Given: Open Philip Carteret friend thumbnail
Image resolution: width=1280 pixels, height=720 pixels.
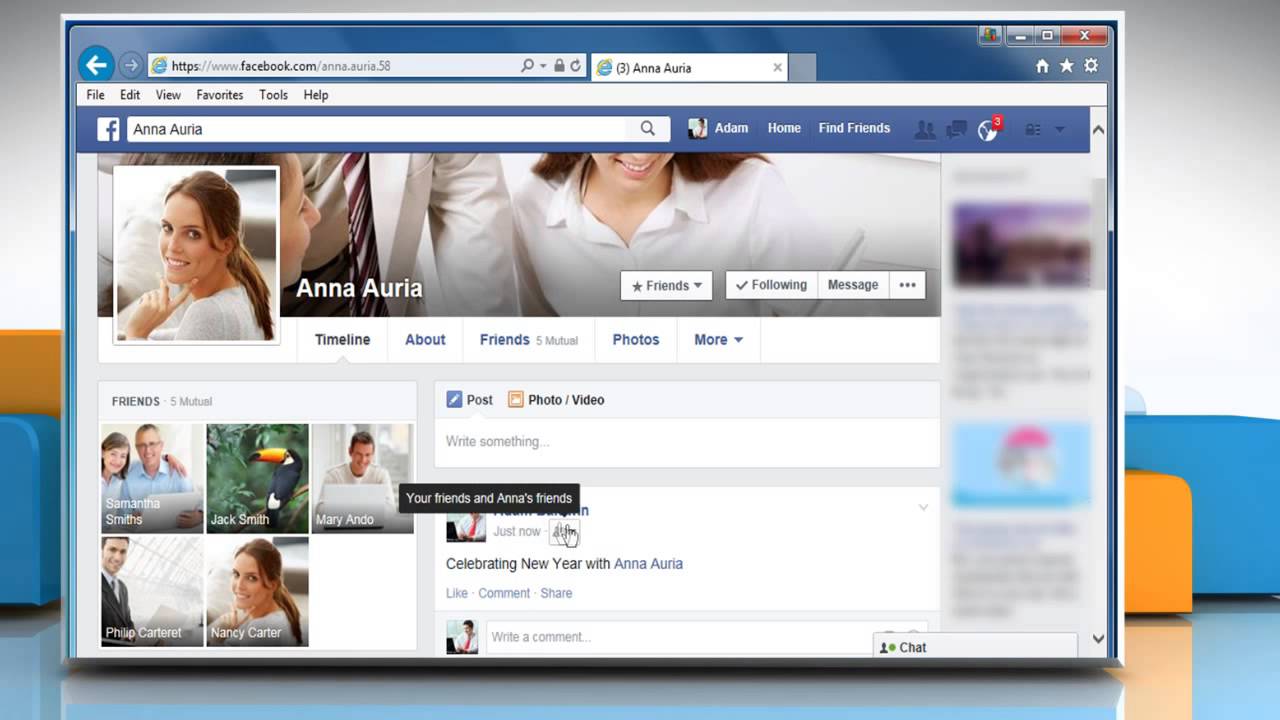Looking at the screenshot, I should tap(152, 591).
